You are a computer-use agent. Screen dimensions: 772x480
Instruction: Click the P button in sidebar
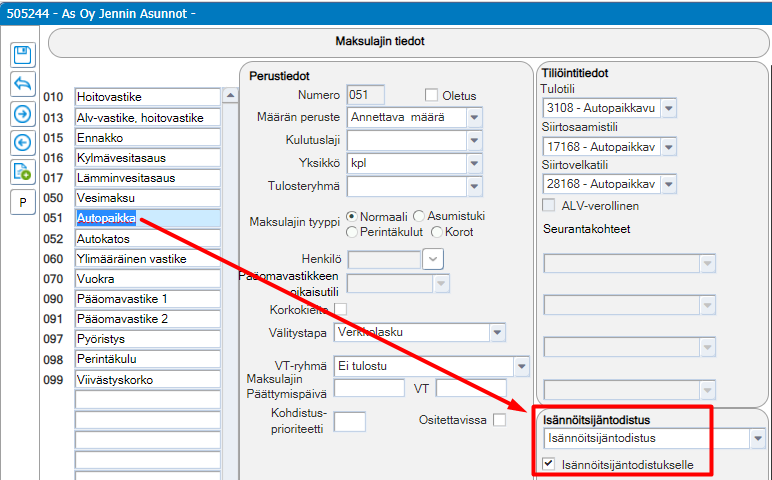pyautogui.click(x=23, y=202)
